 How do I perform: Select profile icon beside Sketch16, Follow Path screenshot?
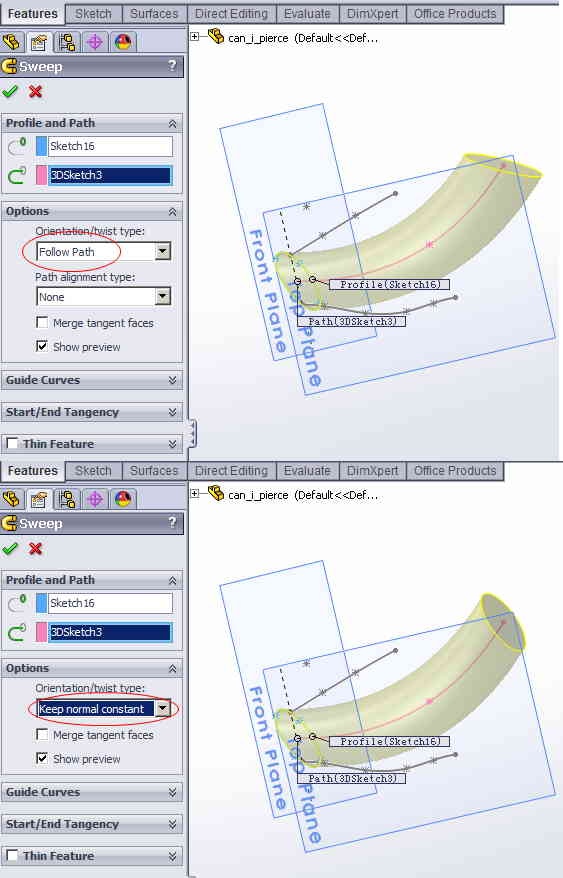click(17, 146)
